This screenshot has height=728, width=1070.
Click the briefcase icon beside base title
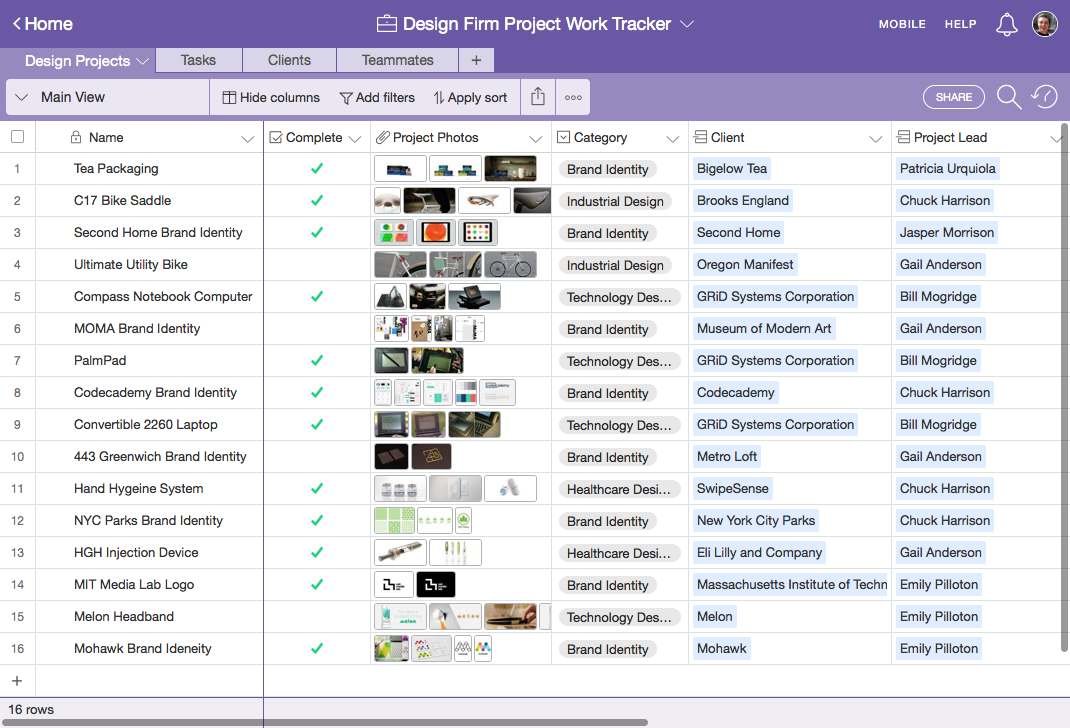[386, 24]
